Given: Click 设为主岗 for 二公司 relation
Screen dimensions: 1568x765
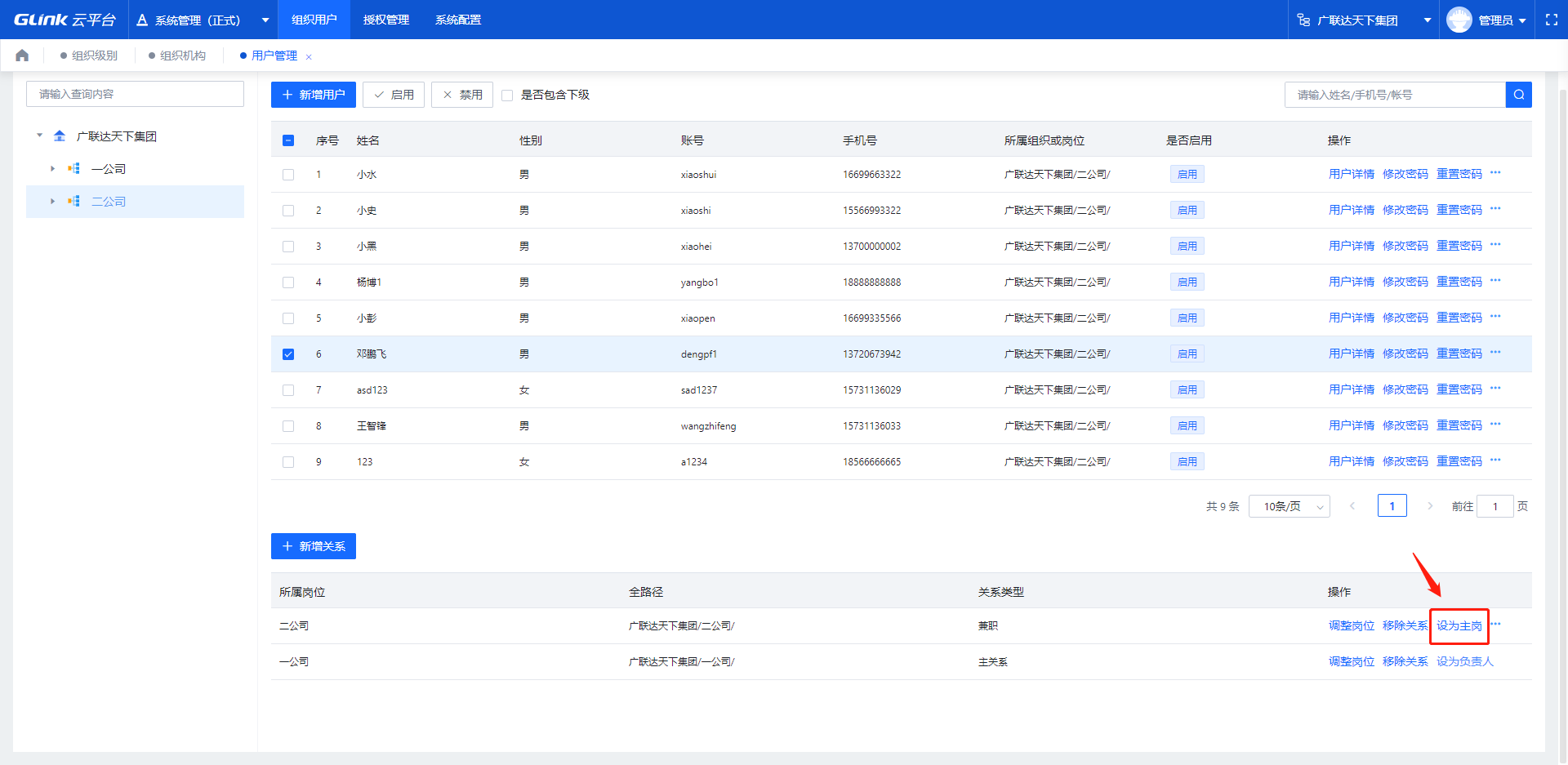Looking at the screenshot, I should (x=1459, y=625).
